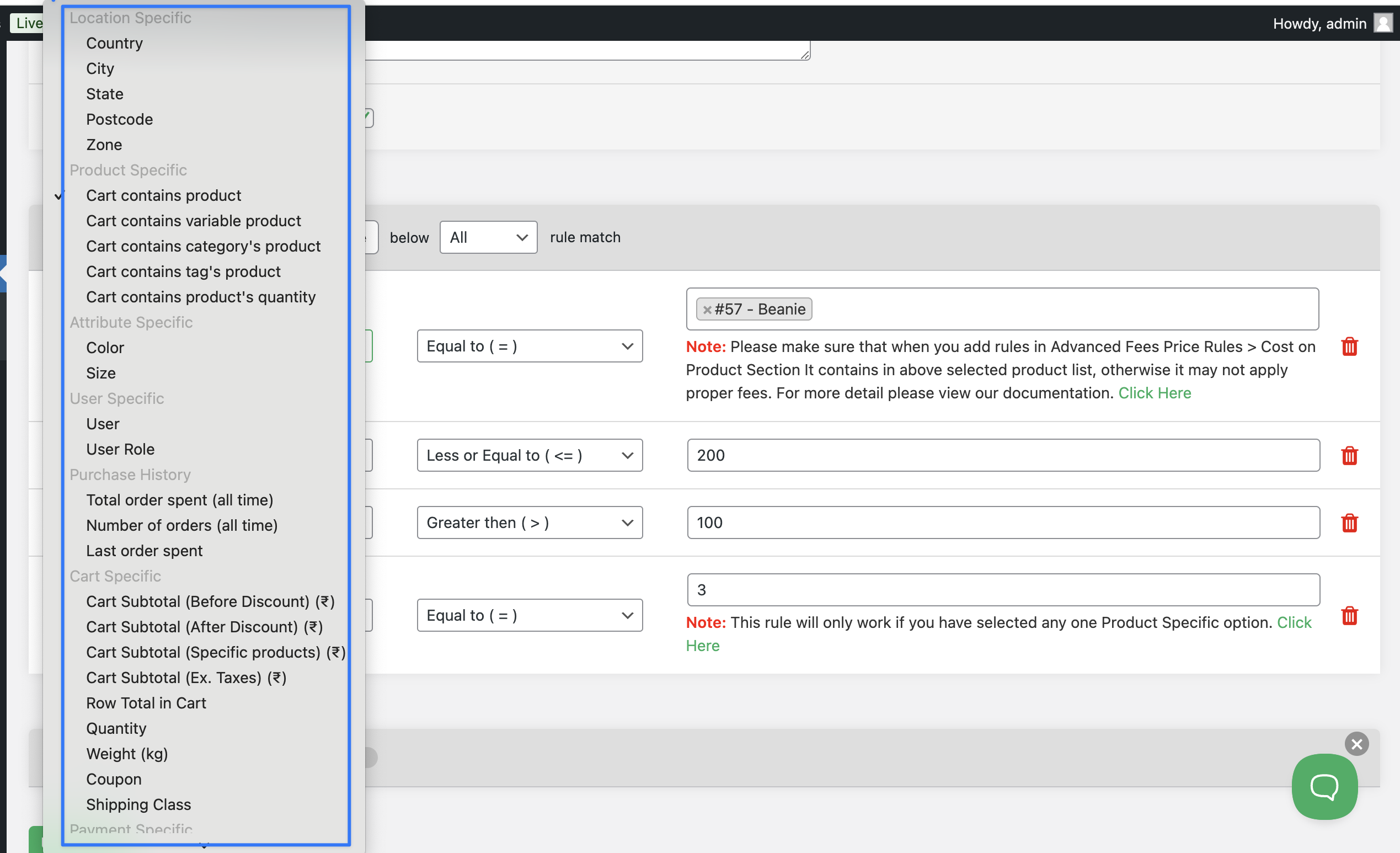Delete the rule row with value 100
The height and width of the screenshot is (853, 1400).
tap(1349, 523)
